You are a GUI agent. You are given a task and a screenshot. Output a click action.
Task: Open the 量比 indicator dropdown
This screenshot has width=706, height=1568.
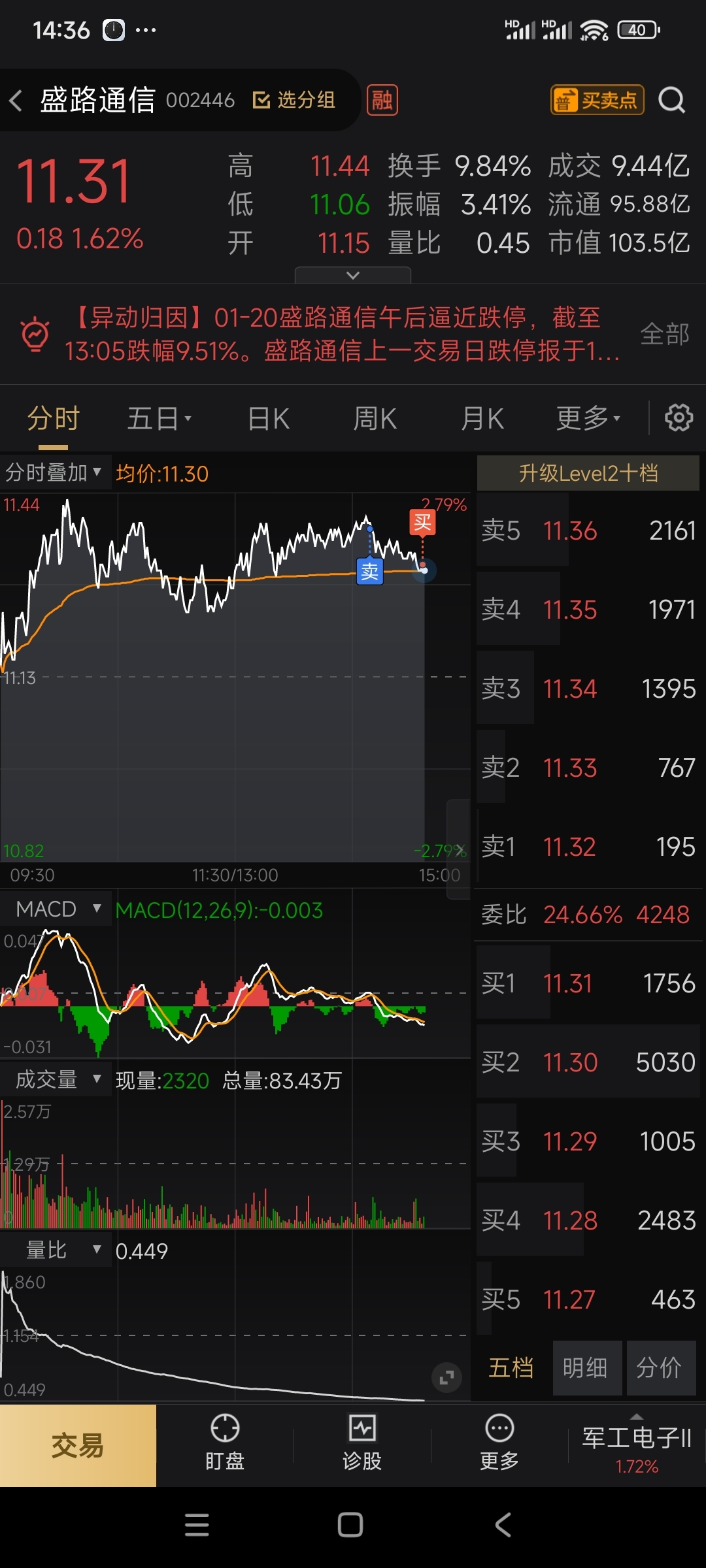click(x=56, y=1250)
